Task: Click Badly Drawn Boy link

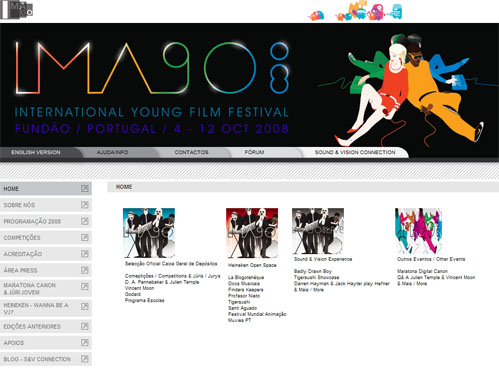Action: pyautogui.click(x=313, y=271)
